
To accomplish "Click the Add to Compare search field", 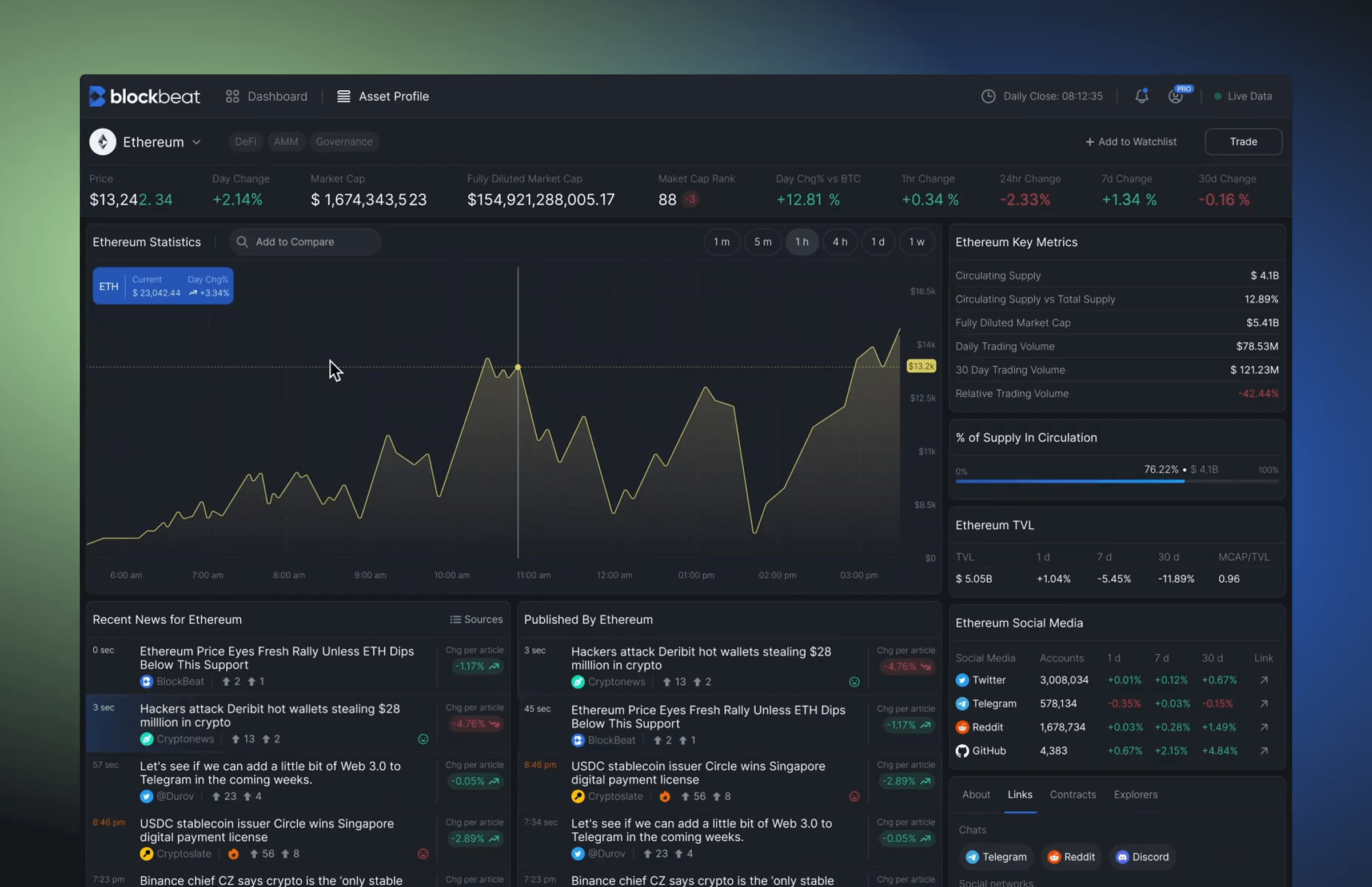I will click(305, 242).
